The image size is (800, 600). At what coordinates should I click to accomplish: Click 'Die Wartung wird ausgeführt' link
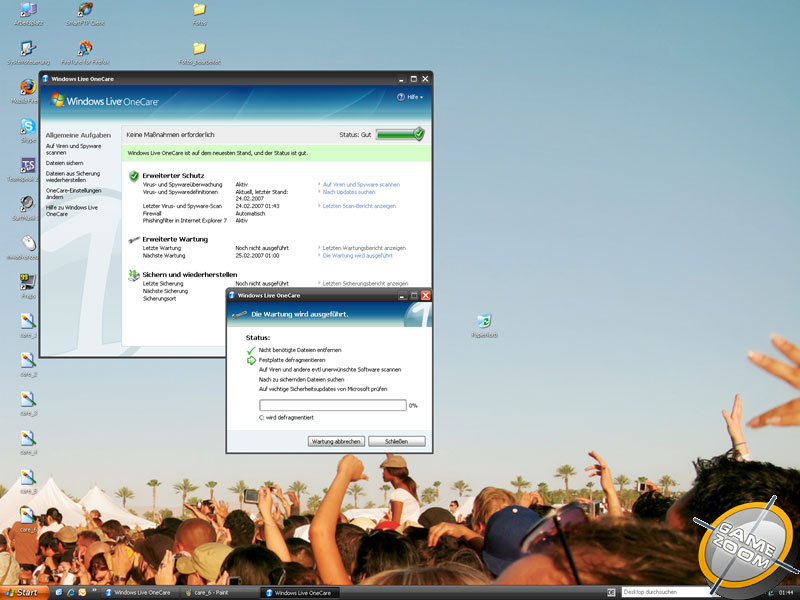click(x=358, y=256)
